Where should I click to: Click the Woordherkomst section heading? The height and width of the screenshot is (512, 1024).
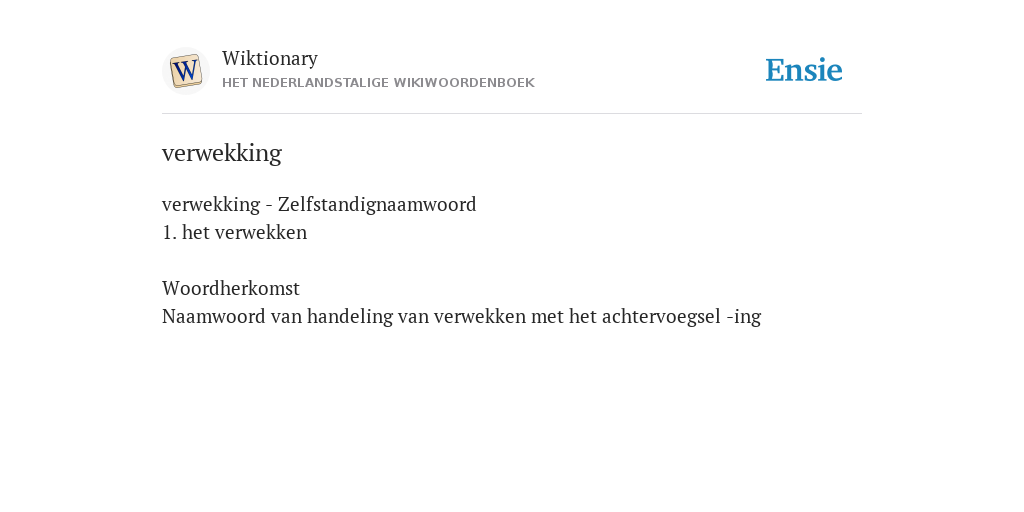[231, 288]
